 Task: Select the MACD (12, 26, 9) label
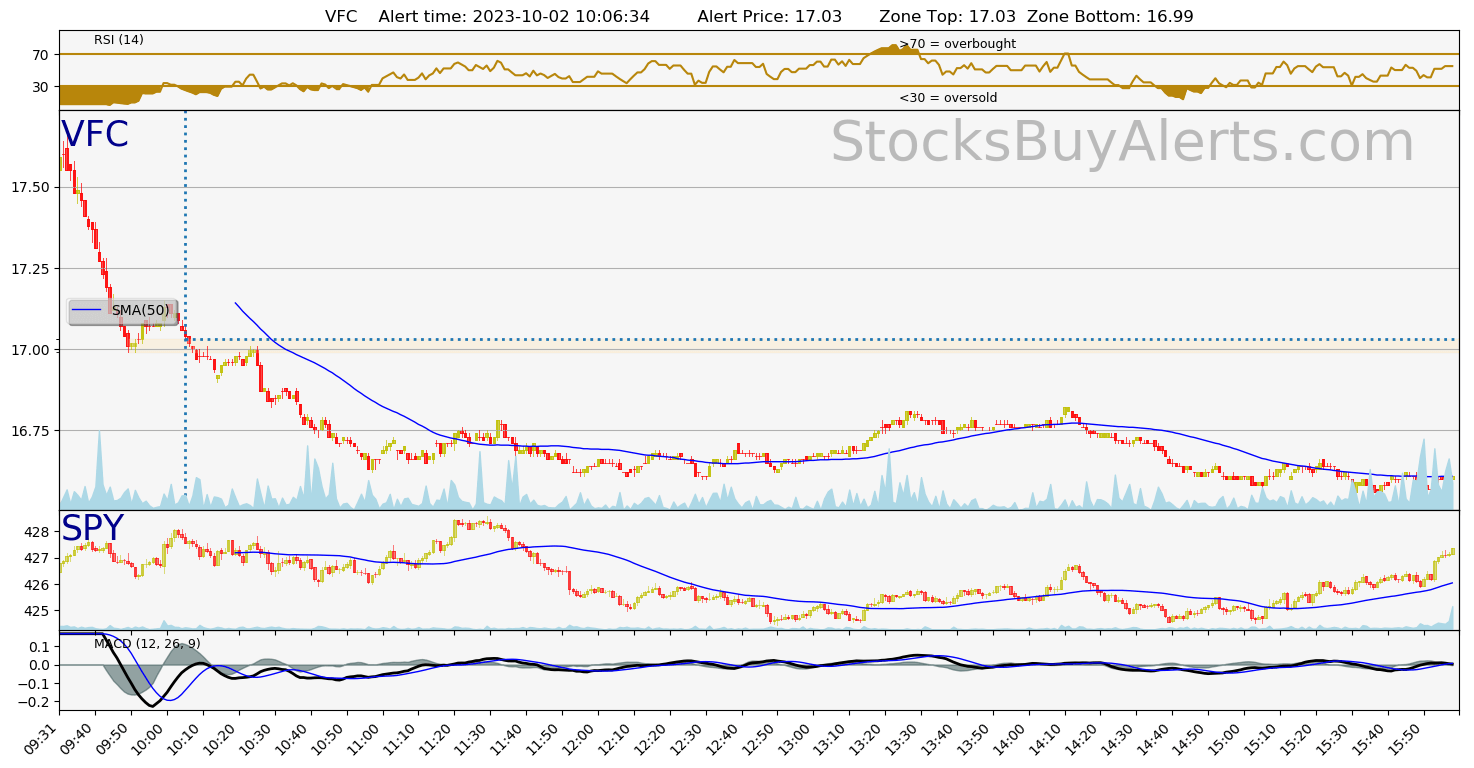pyautogui.click(x=147, y=643)
